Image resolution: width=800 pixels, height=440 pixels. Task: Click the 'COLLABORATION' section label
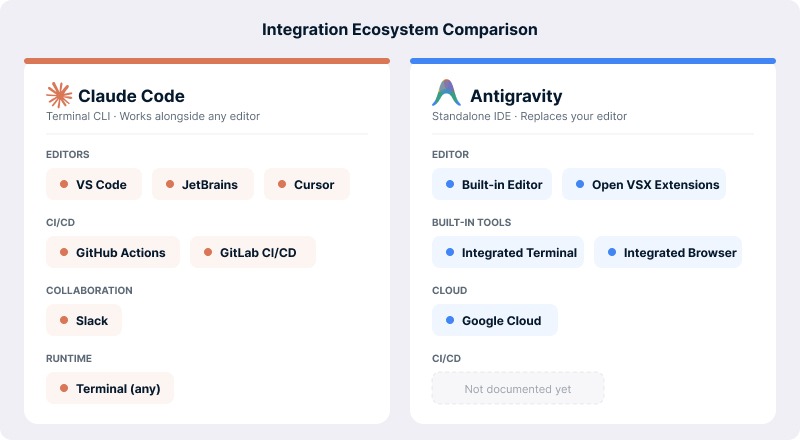point(89,290)
